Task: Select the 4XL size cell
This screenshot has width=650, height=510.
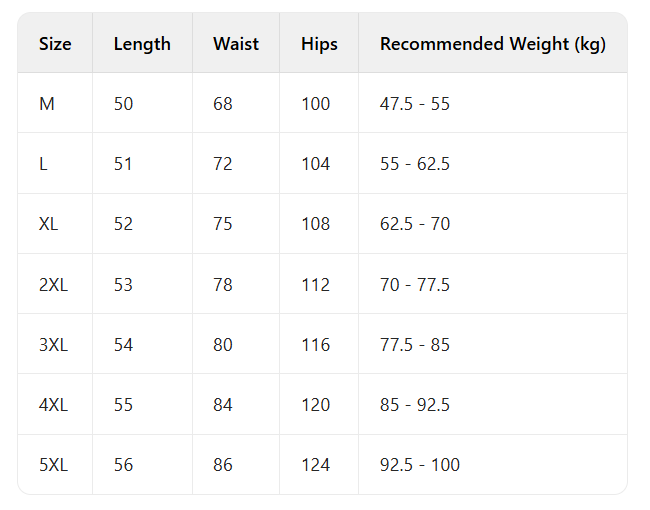Action: [53, 405]
